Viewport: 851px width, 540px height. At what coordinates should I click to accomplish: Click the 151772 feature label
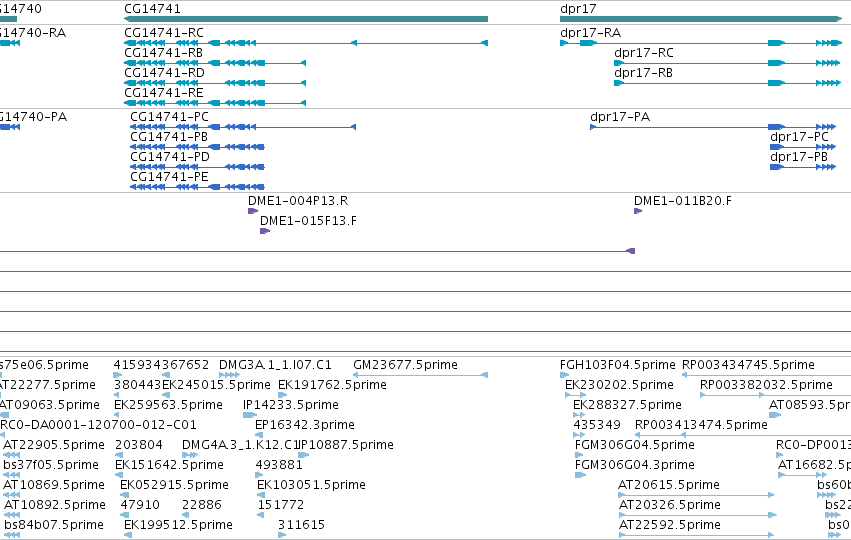tap(281, 505)
